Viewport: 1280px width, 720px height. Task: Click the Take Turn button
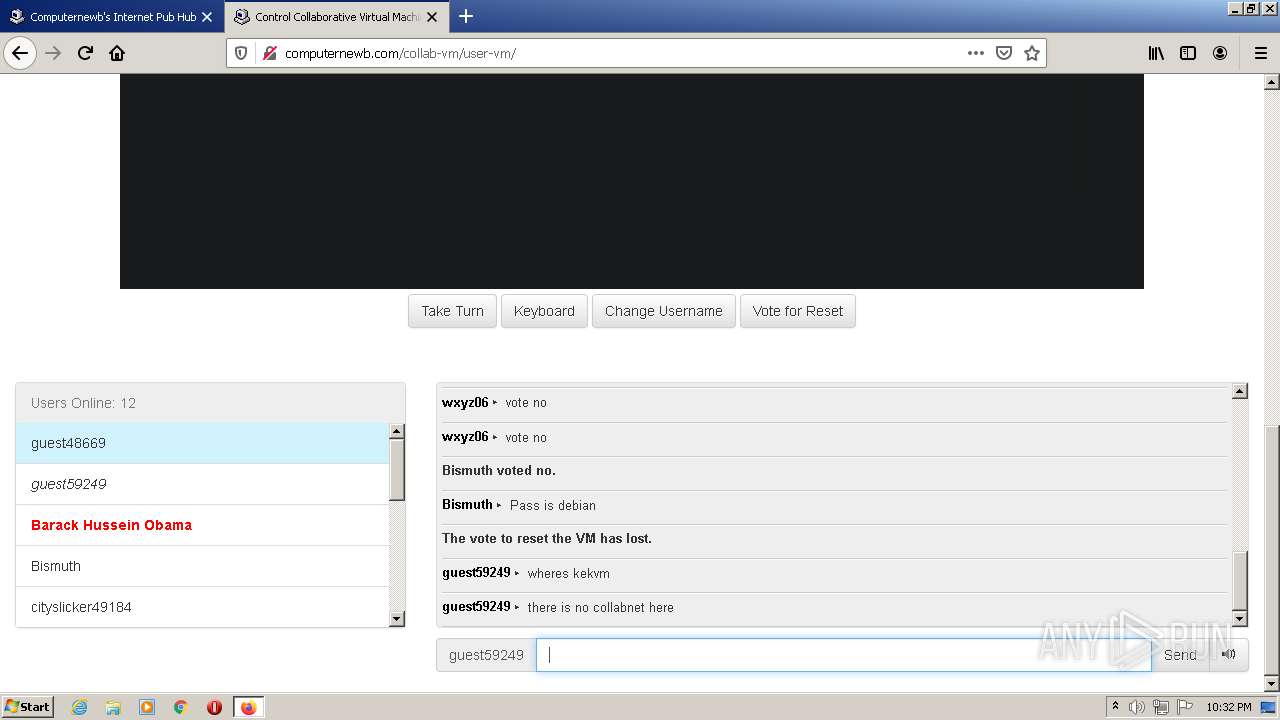(x=452, y=311)
